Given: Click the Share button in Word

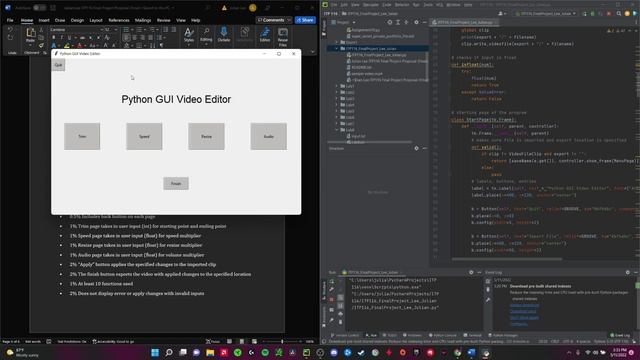Looking at the screenshot, I should 305,20.
